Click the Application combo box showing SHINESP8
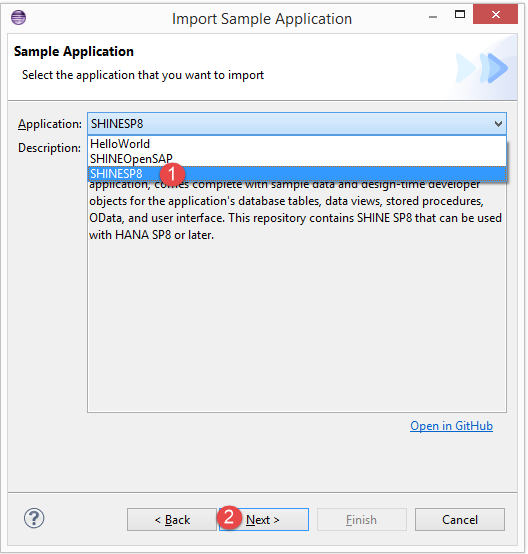This screenshot has width=528, height=554. 297,124
